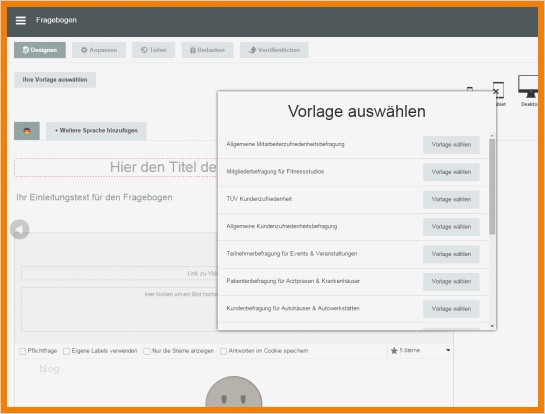Open the Teilen tab

coord(153,50)
